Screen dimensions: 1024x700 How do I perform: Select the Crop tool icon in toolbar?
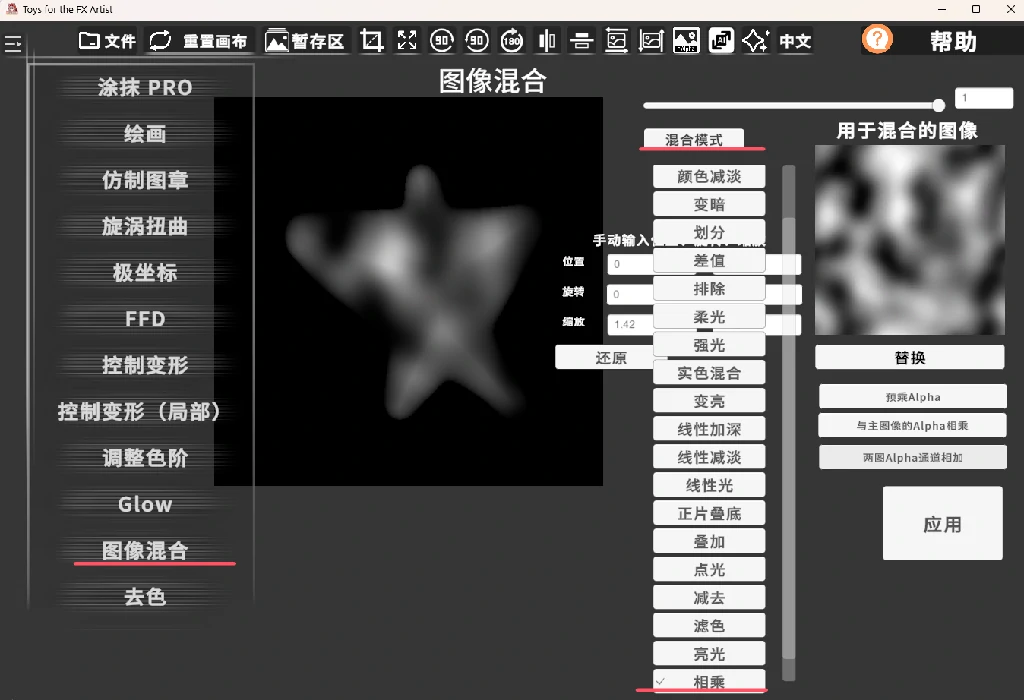(x=372, y=41)
